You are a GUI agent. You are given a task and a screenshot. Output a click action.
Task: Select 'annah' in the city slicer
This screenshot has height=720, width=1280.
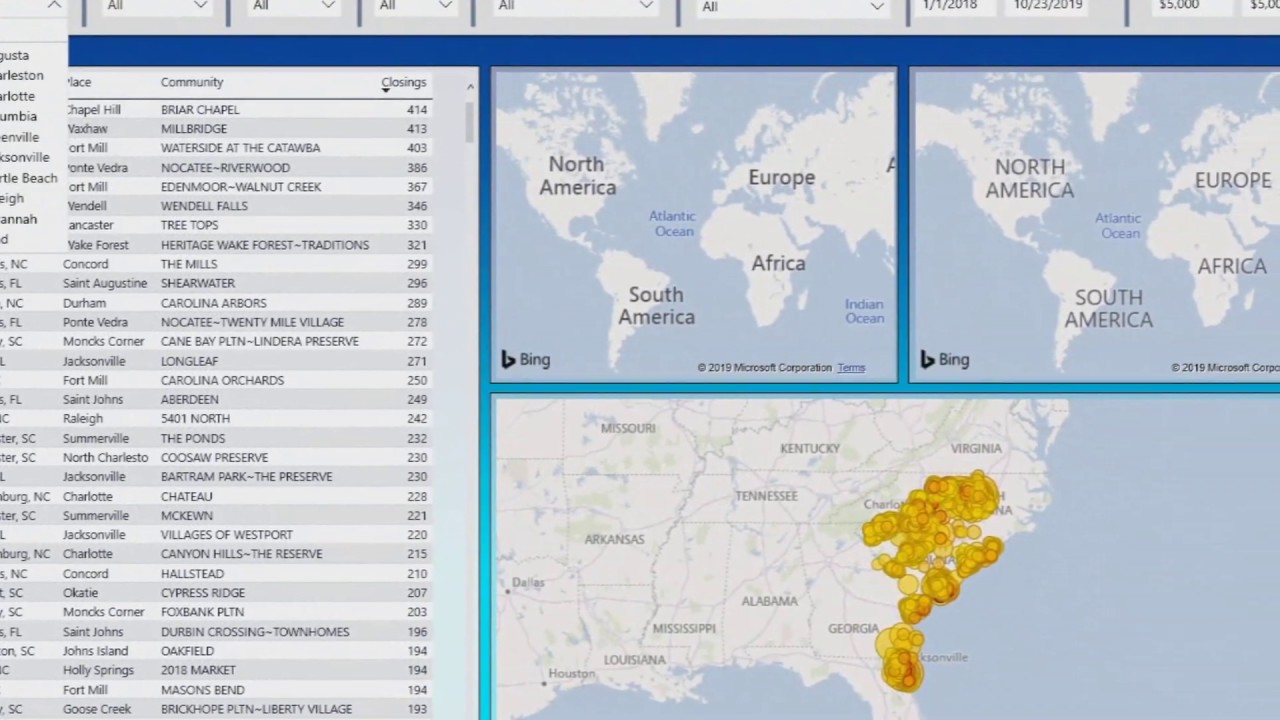19,219
